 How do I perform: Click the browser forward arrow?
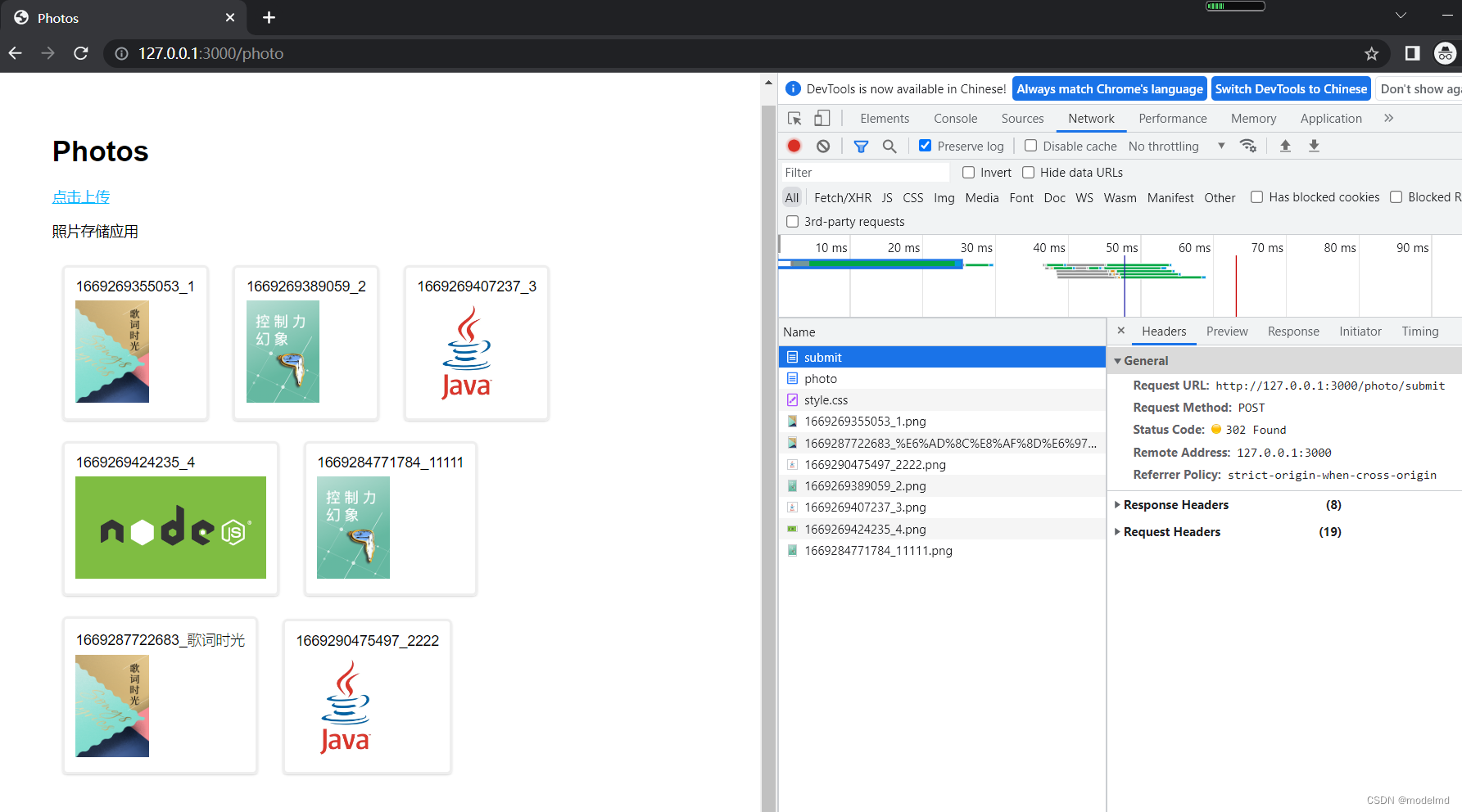[x=48, y=53]
